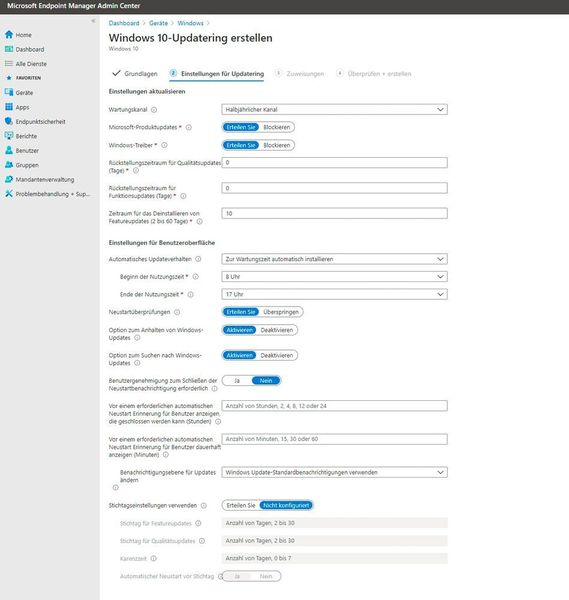Show info icon for Stichtag für Featureupdates
Viewport: 569px width, 600px height.
coord(198,523)
